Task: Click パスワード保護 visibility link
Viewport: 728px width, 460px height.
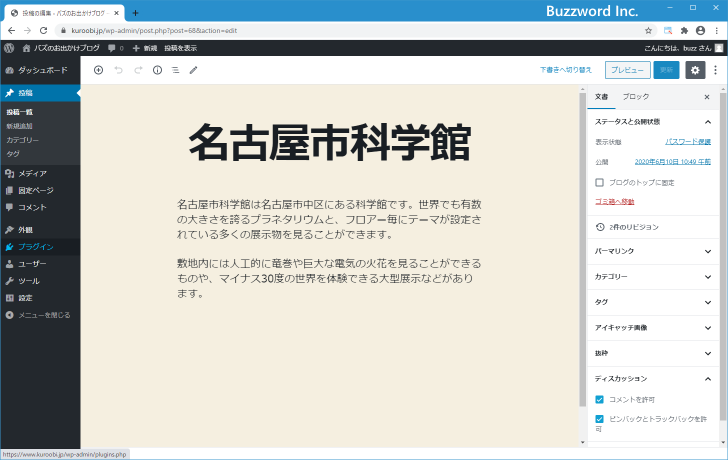Action: tap(688, 142)
